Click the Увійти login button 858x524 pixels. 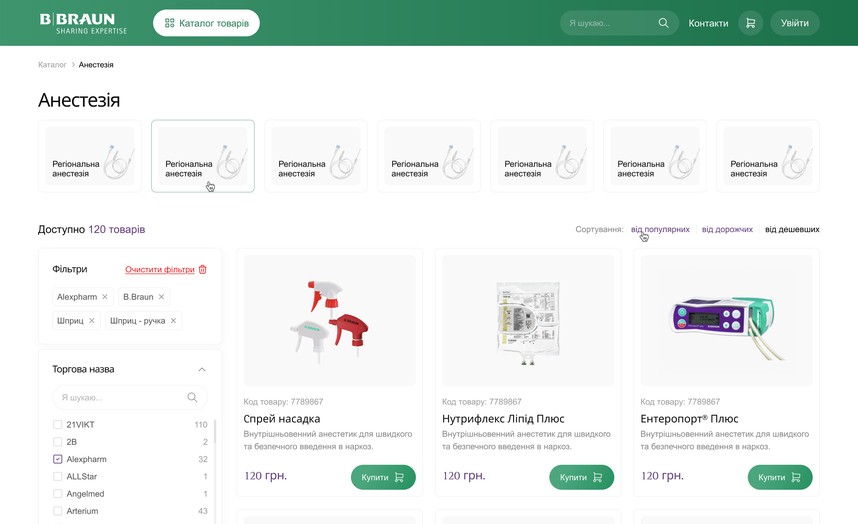click(x=795, y=23)
